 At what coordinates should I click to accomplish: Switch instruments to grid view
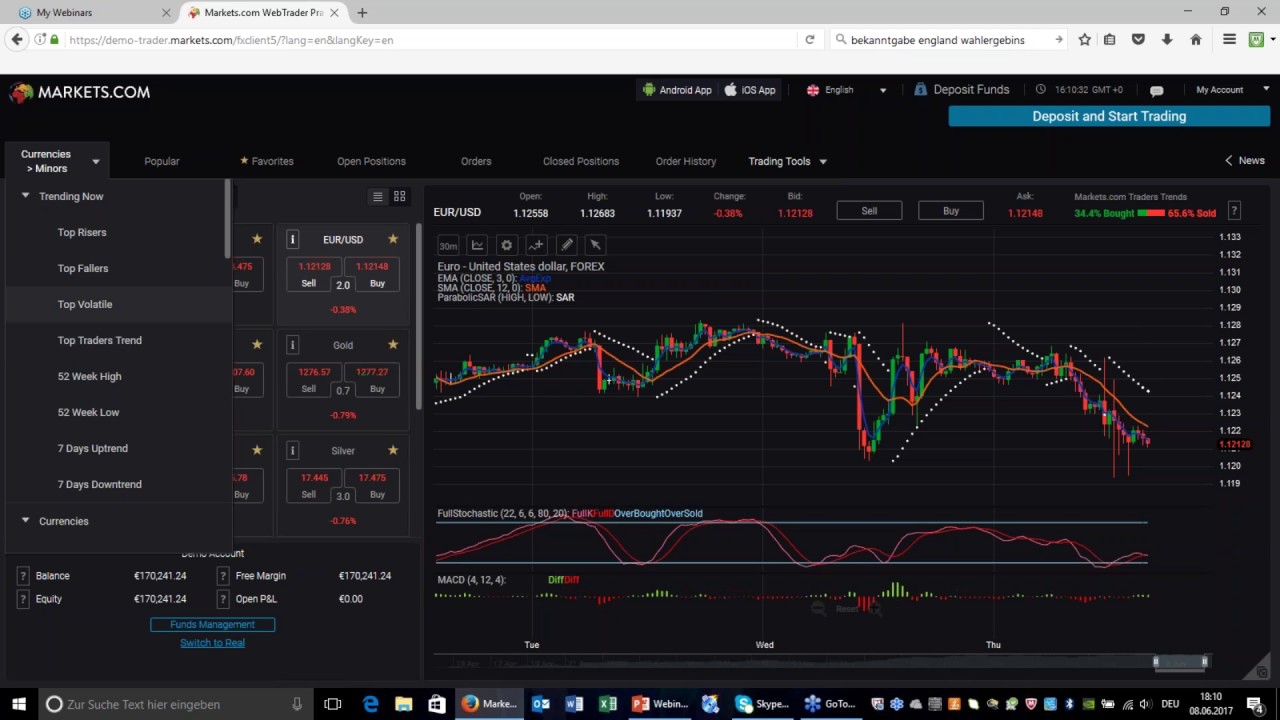[400, 197]
